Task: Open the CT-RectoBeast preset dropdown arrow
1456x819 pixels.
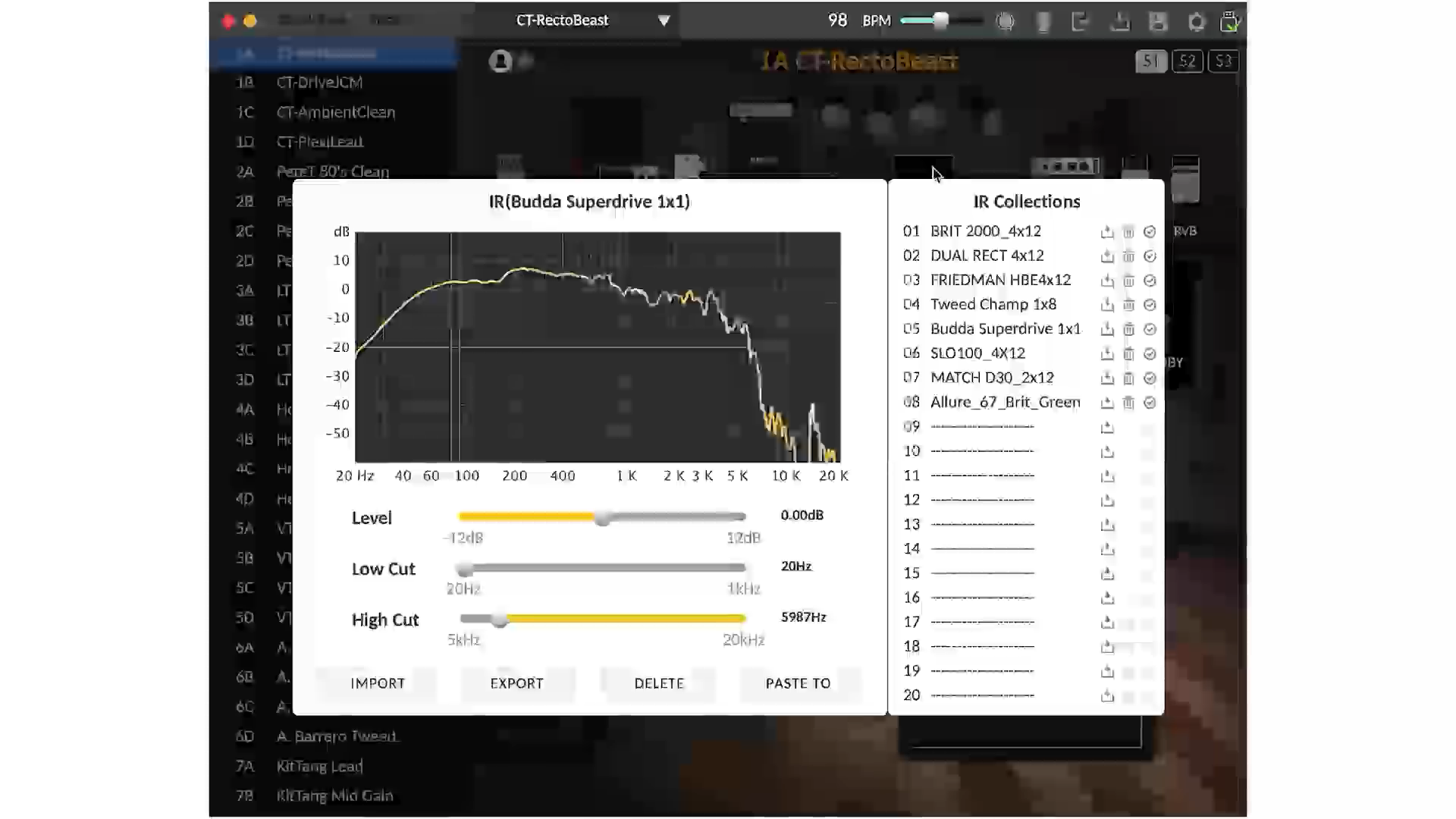Action: [664, 20]
